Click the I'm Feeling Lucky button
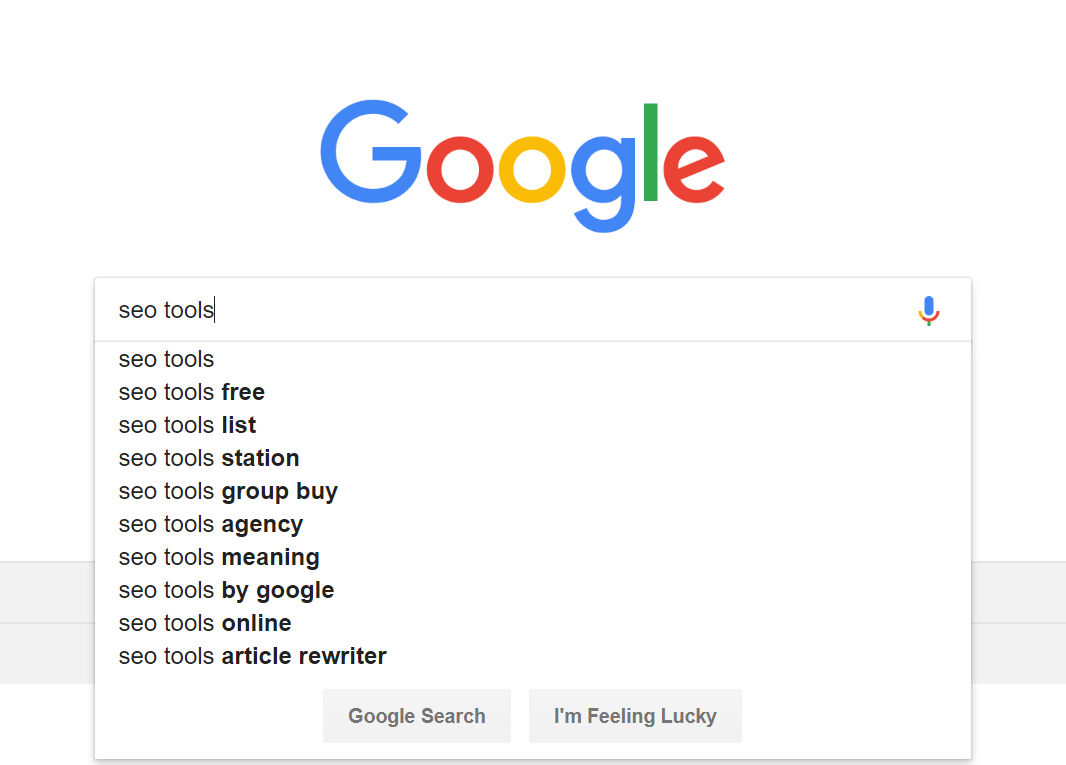 tap(635, 716)
